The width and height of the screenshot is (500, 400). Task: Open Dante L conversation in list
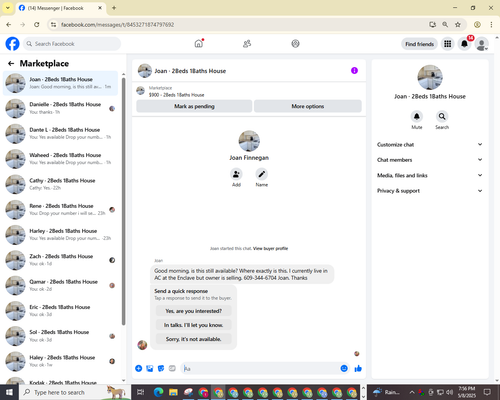60,134
